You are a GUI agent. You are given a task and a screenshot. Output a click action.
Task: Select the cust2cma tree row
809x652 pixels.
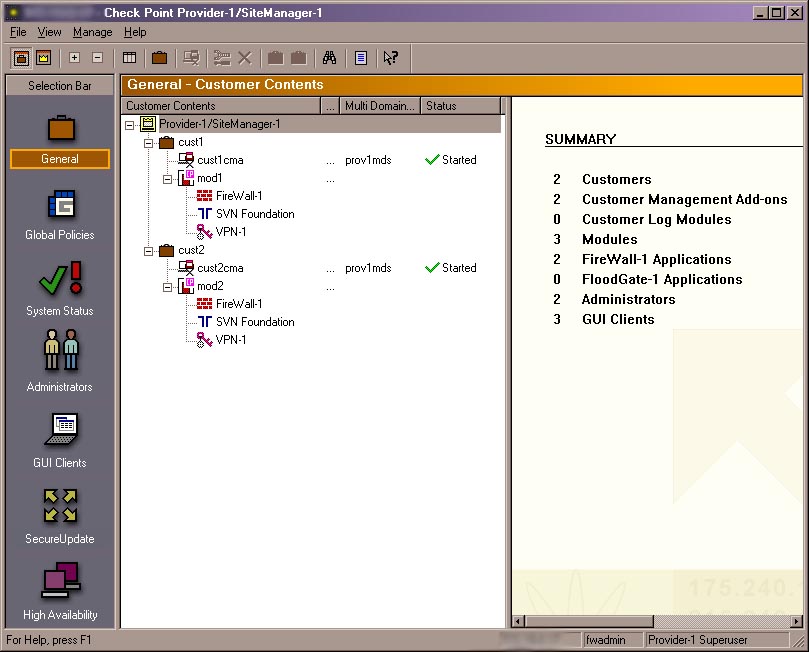click(220, 268)
